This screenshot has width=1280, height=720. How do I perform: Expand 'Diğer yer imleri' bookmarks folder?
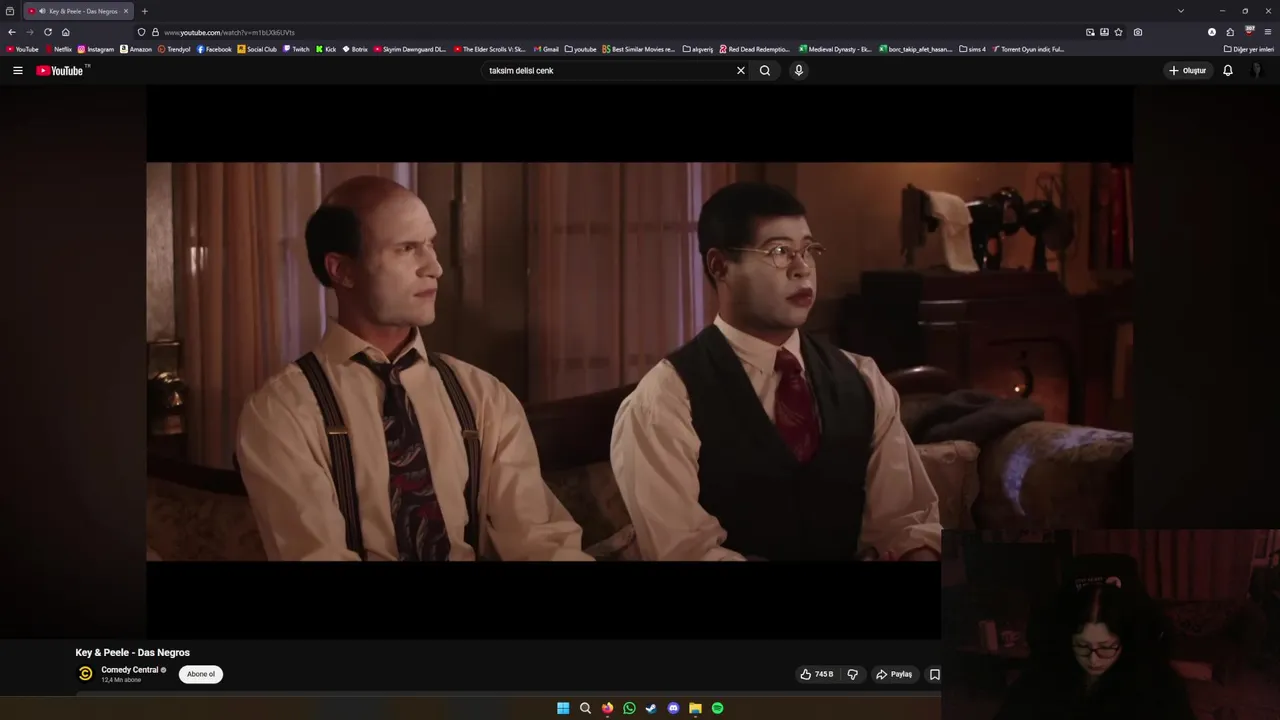pyautogui.click(x=1248, y=49)
